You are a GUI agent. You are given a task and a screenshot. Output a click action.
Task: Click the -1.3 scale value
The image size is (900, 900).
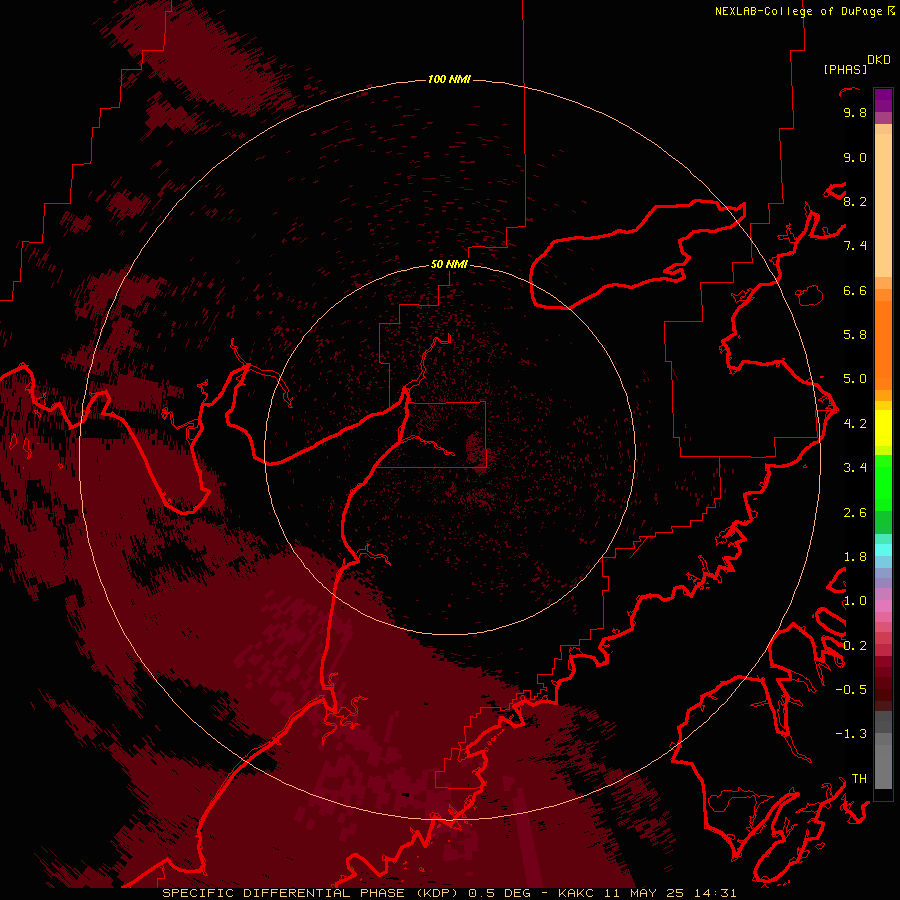tap(851, 735)
